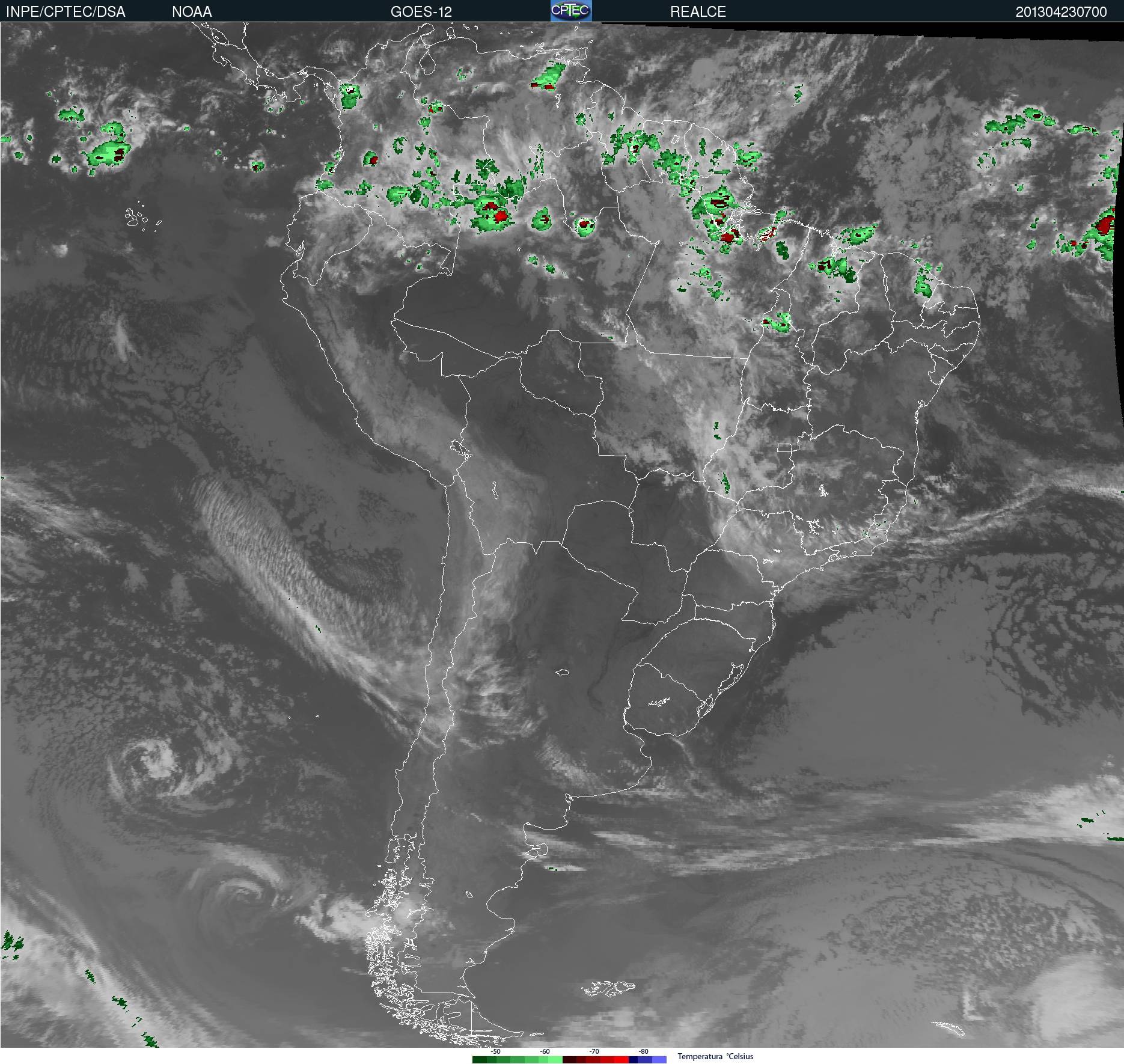This screenshot has width=1124, height=1064.
Task: Click the INPE/CPTEC/DSA header text
Action: (x=66, y=12)
